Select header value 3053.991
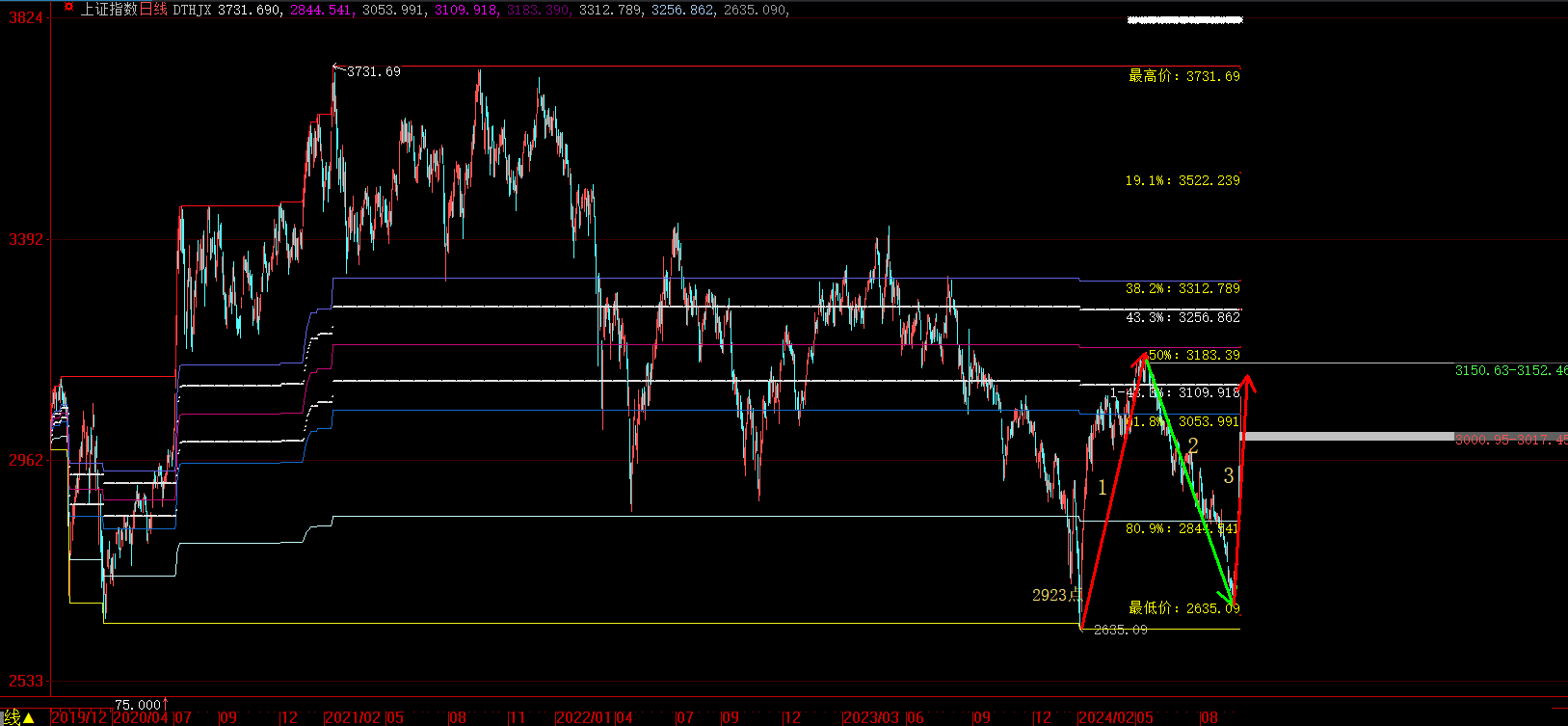1568x726 pixels. pos(394,10)
